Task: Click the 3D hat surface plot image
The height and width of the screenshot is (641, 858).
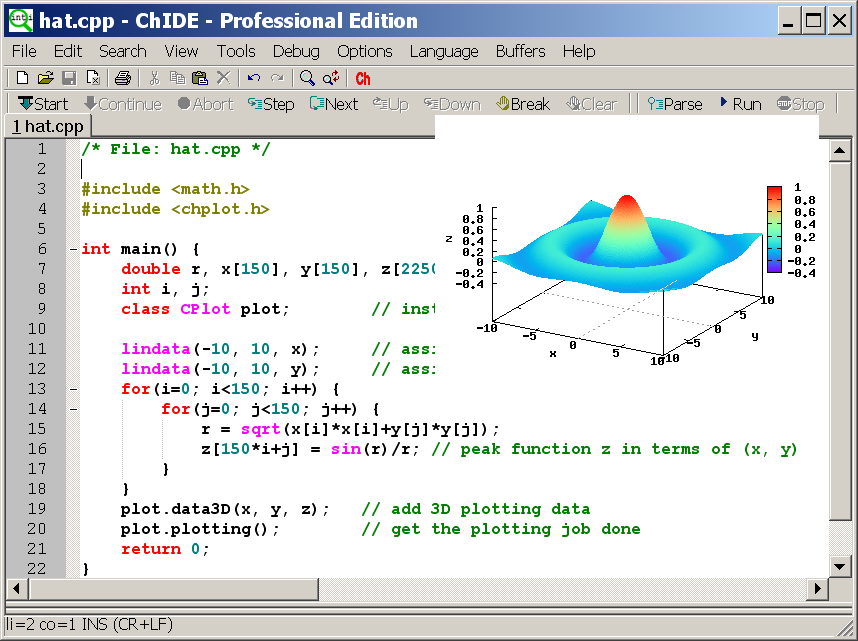Action: coord(628,245)
